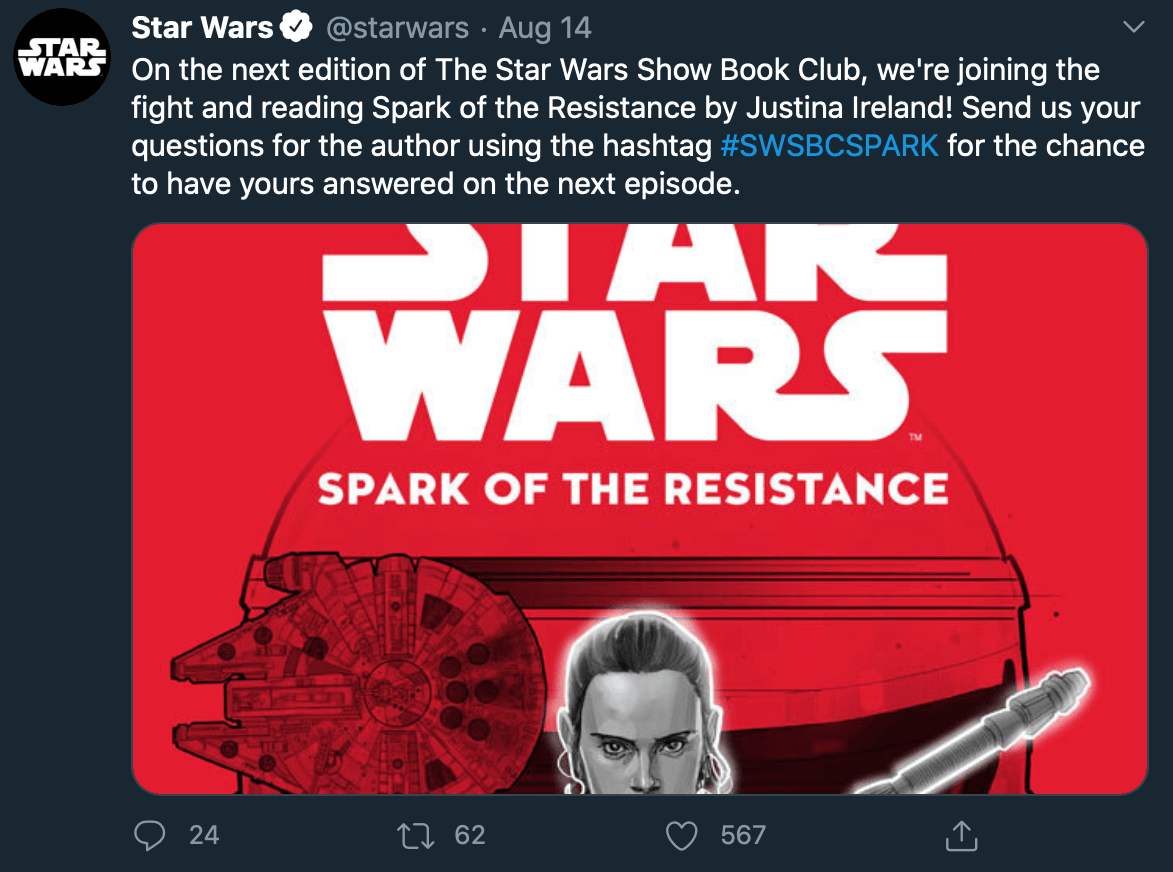Click the blue verified badge

pos(296,28)
